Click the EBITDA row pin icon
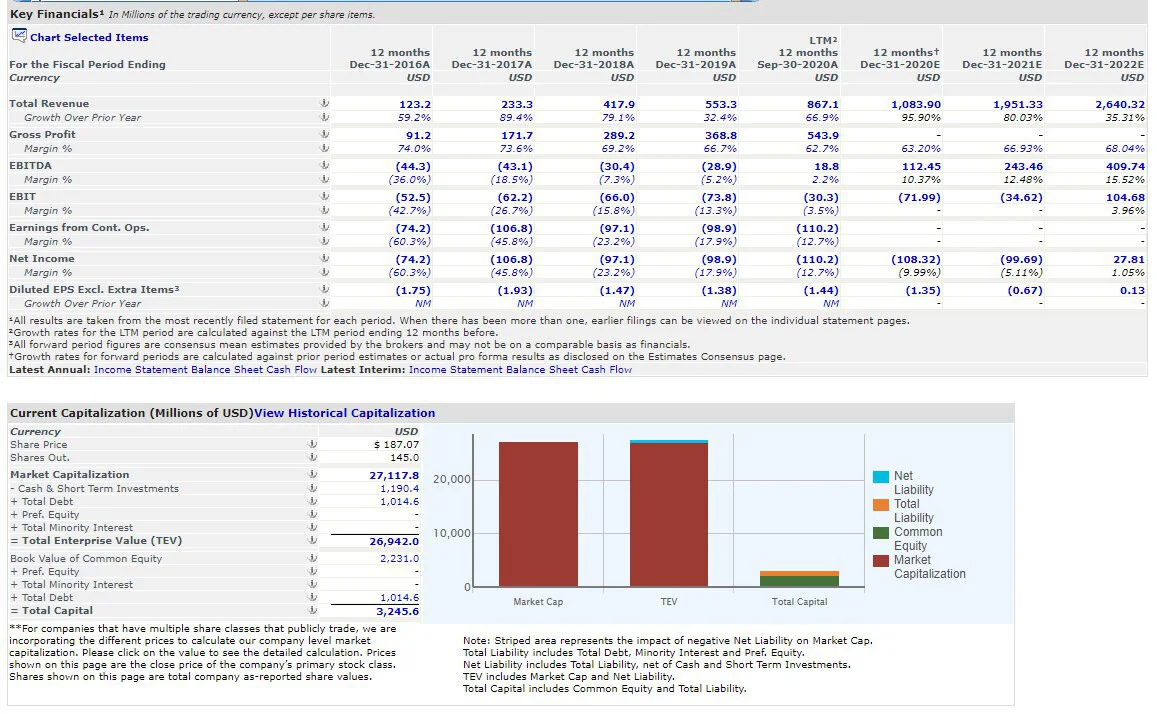1157x714 pixels. [x=324, y=165]
